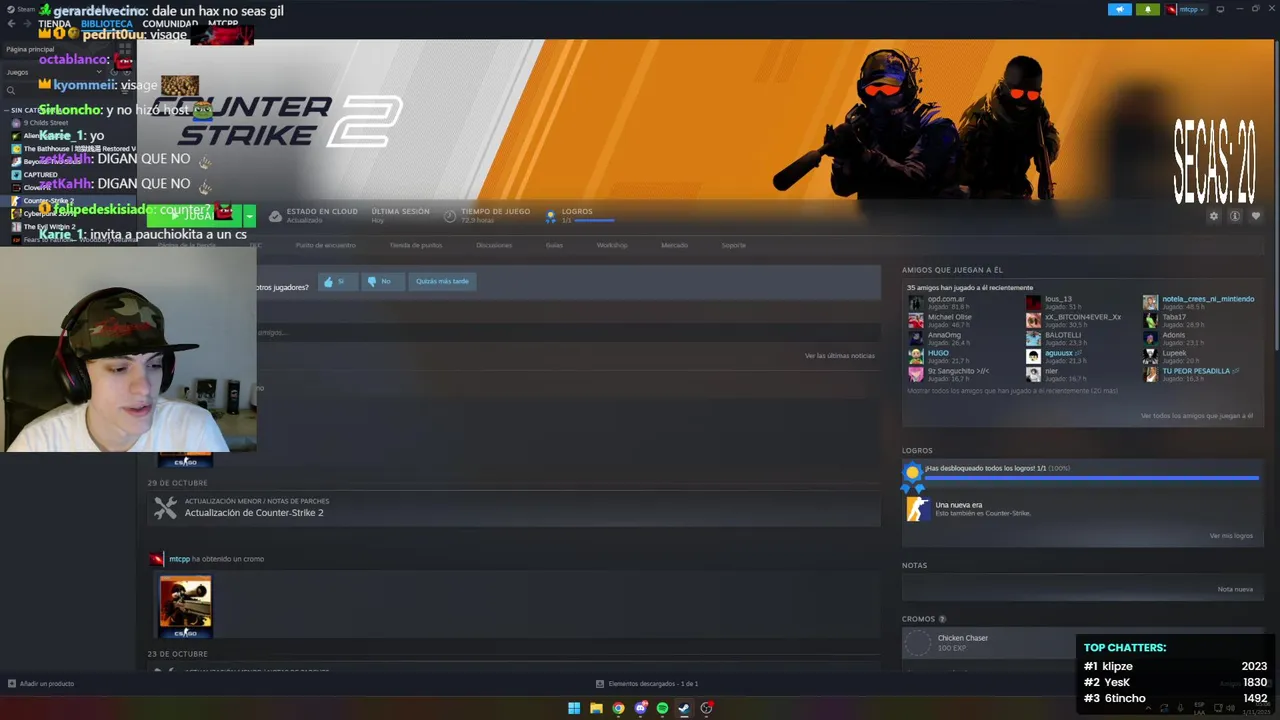The height and width of the screenshot is (720, 1280).
Task: Click the Nota nueva button
Action: (1235, 589)
